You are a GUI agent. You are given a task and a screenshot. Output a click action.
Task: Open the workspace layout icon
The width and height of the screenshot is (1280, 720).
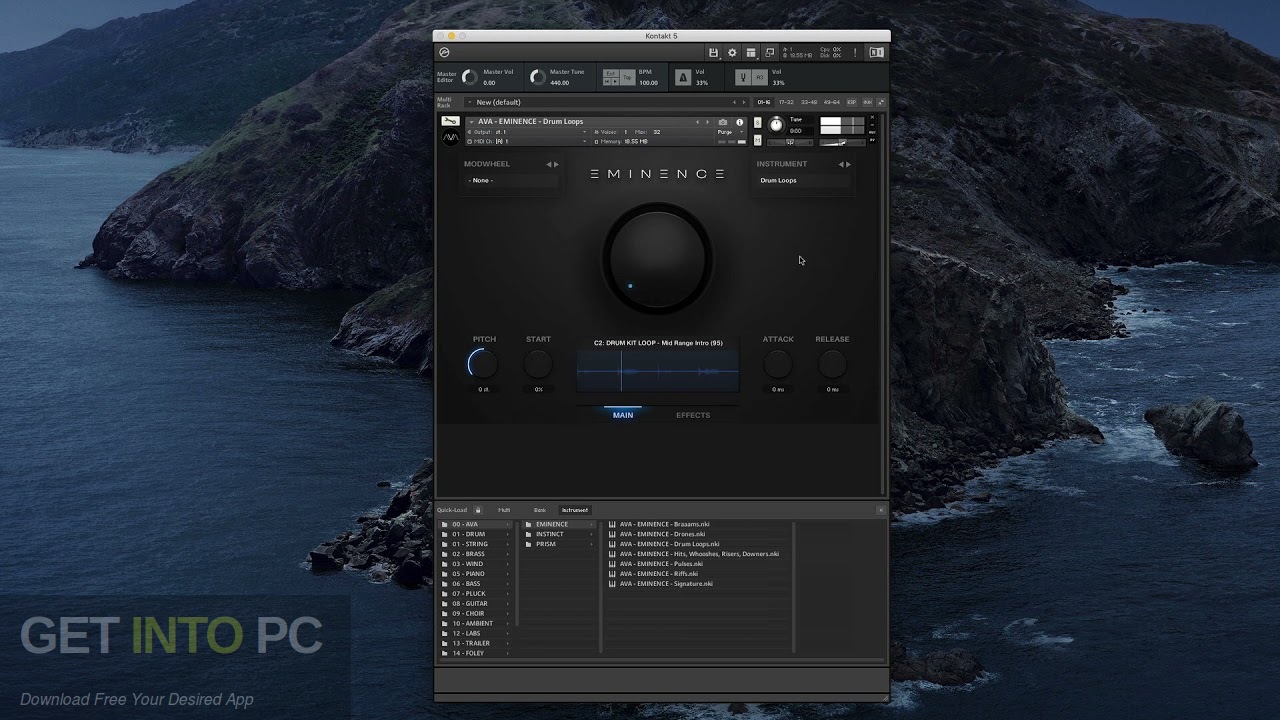[751, 52]
